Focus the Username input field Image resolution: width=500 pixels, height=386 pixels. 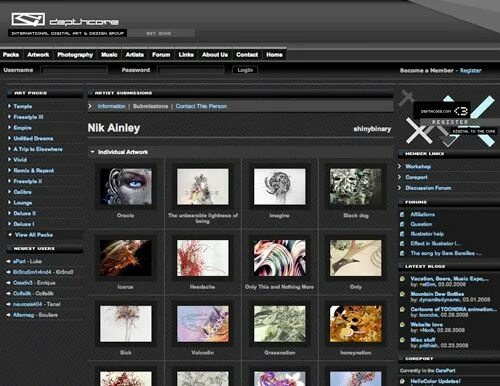[x=74, y=70]
